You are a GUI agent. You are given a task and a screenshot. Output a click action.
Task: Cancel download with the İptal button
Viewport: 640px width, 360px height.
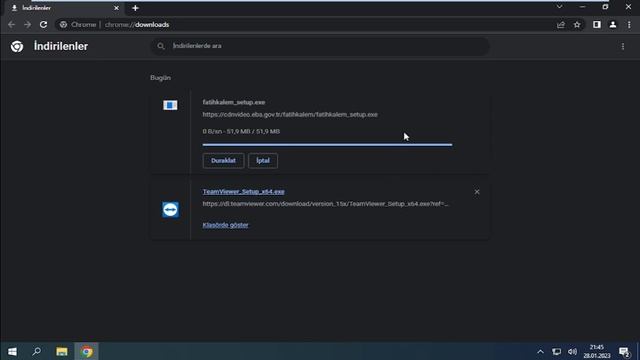tap(263, 160)
